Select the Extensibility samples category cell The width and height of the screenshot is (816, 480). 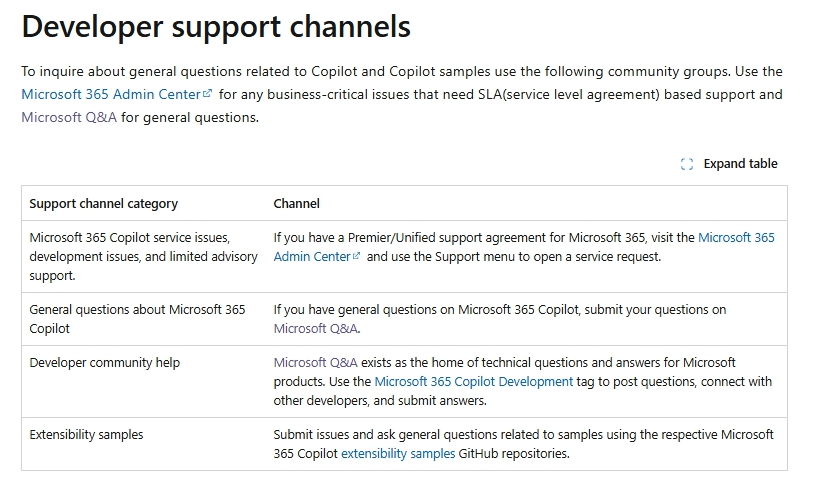87,434
